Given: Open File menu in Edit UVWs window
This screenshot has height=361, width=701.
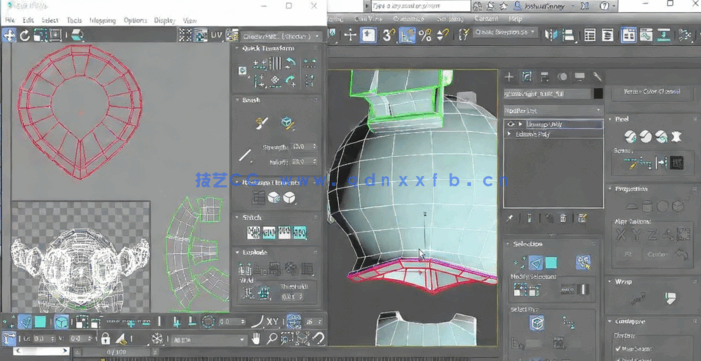Looking at the screenshot, I should pos(9,20).
